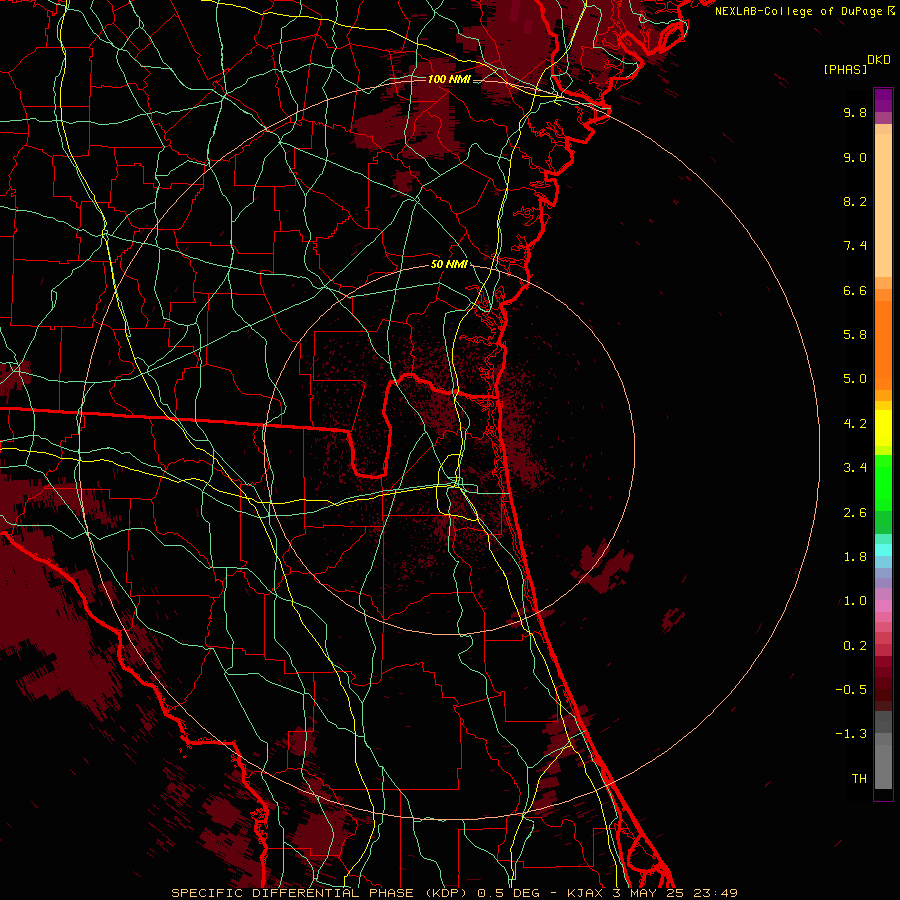The height and width of the screenshot is (900, 900).
Task: Click the -1.3 colorbar tick value
Action: tap(851, 734)
